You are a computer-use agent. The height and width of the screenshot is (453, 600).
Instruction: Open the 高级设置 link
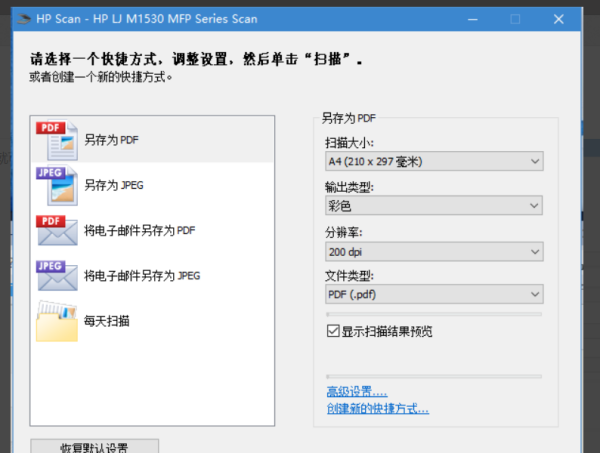coord(356,391)
